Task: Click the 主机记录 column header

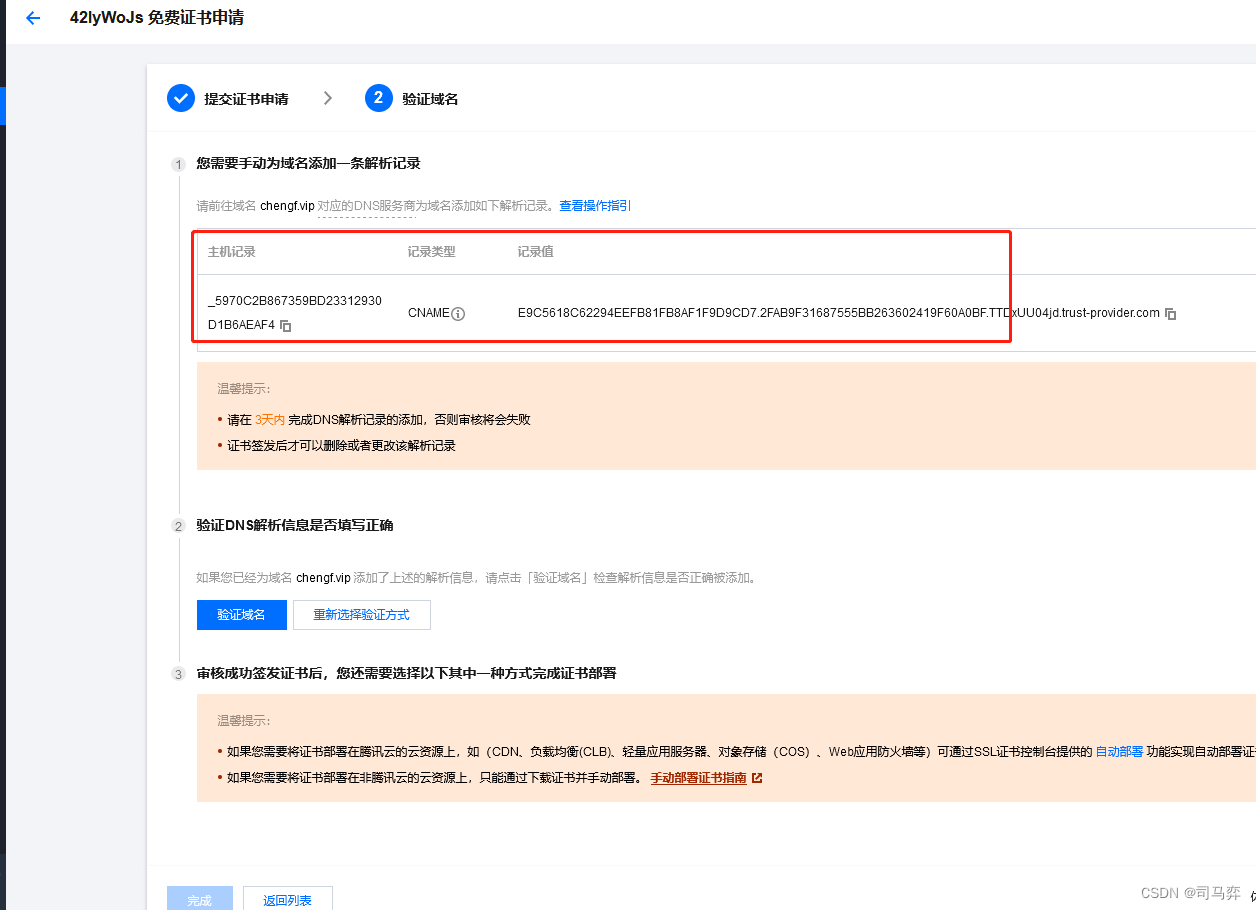Action: point(232,252)
